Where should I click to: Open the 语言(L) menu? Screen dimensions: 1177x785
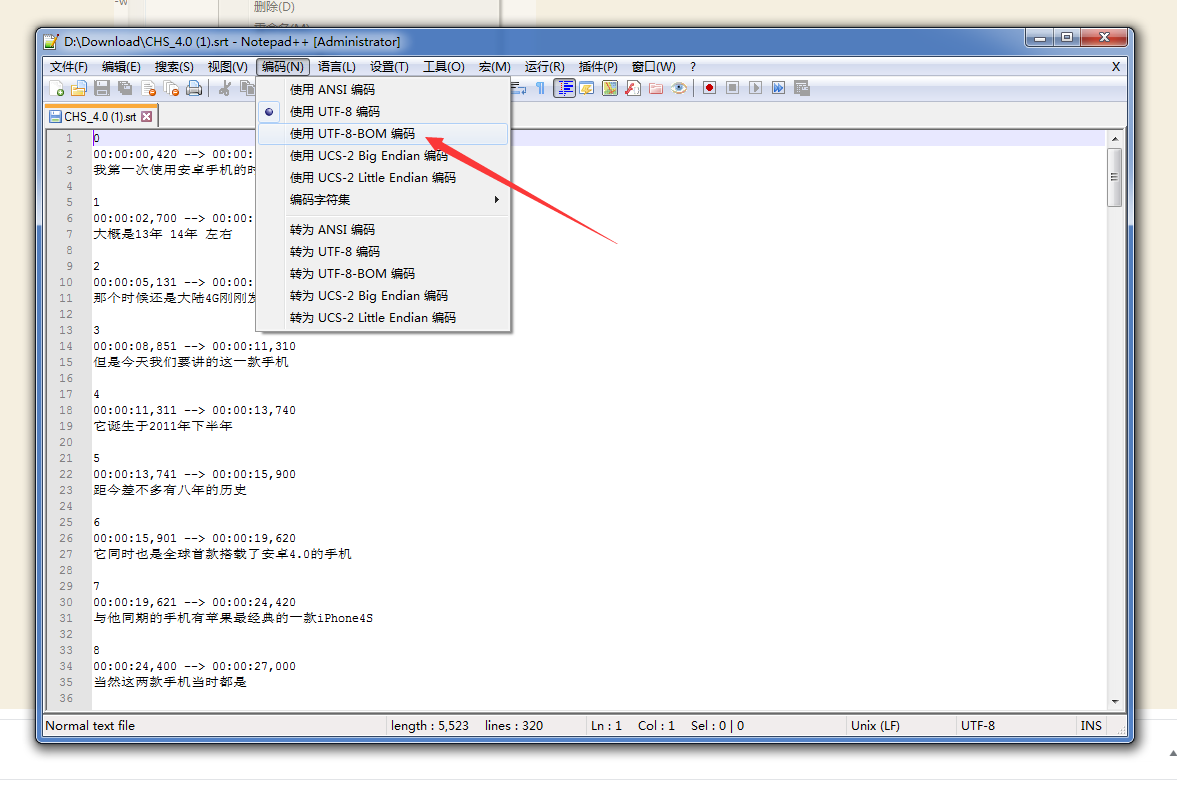pos(336,67)
